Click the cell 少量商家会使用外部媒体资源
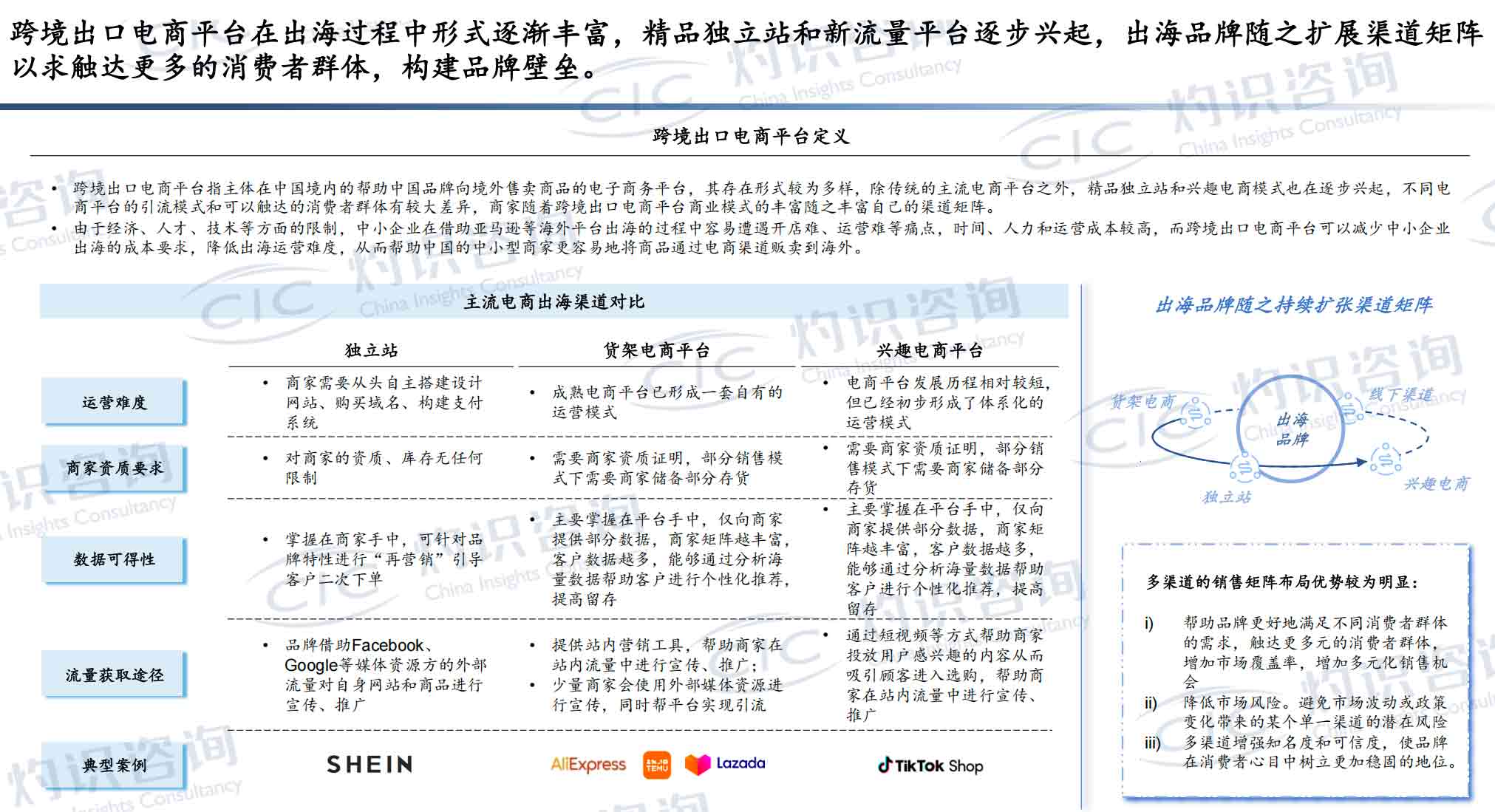1495x812 pixels. click(x=667, y=695)
